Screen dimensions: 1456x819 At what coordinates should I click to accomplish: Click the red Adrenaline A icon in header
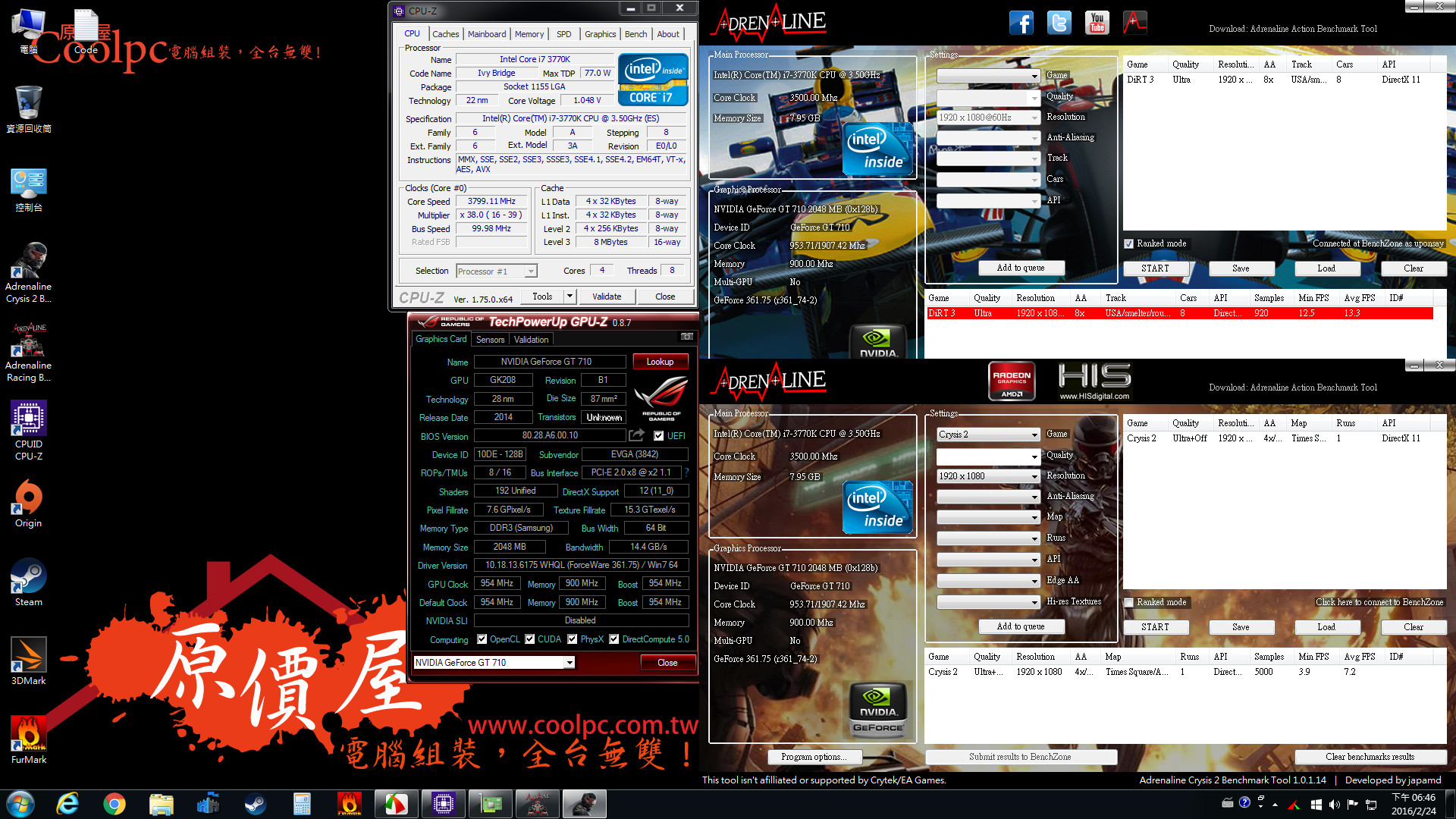click(x=1134, y=23)
